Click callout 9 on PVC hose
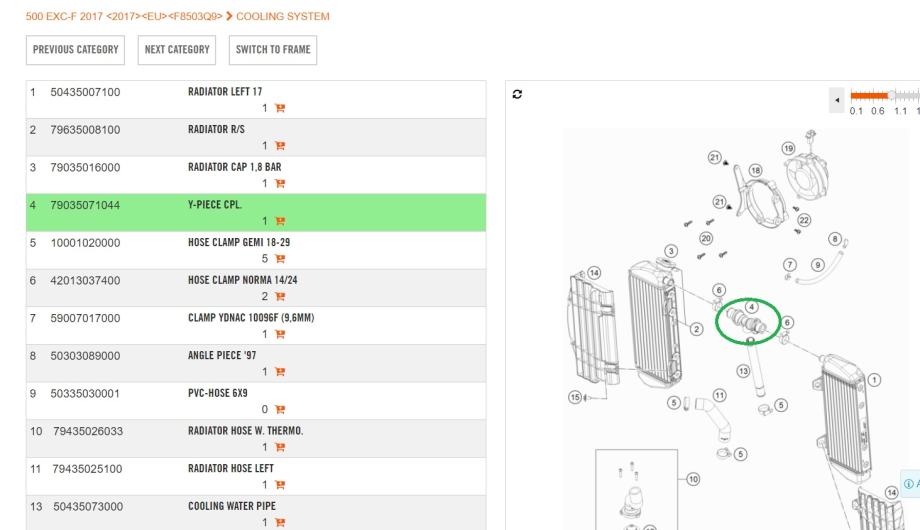The image size is (920, 530). click(818, 265)
